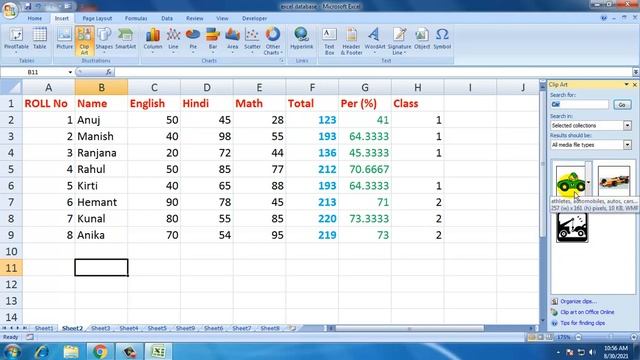Switch to the Formulas tab
Image resolution: width=640 pixels, height=360 pixels.
click(136, 18)
